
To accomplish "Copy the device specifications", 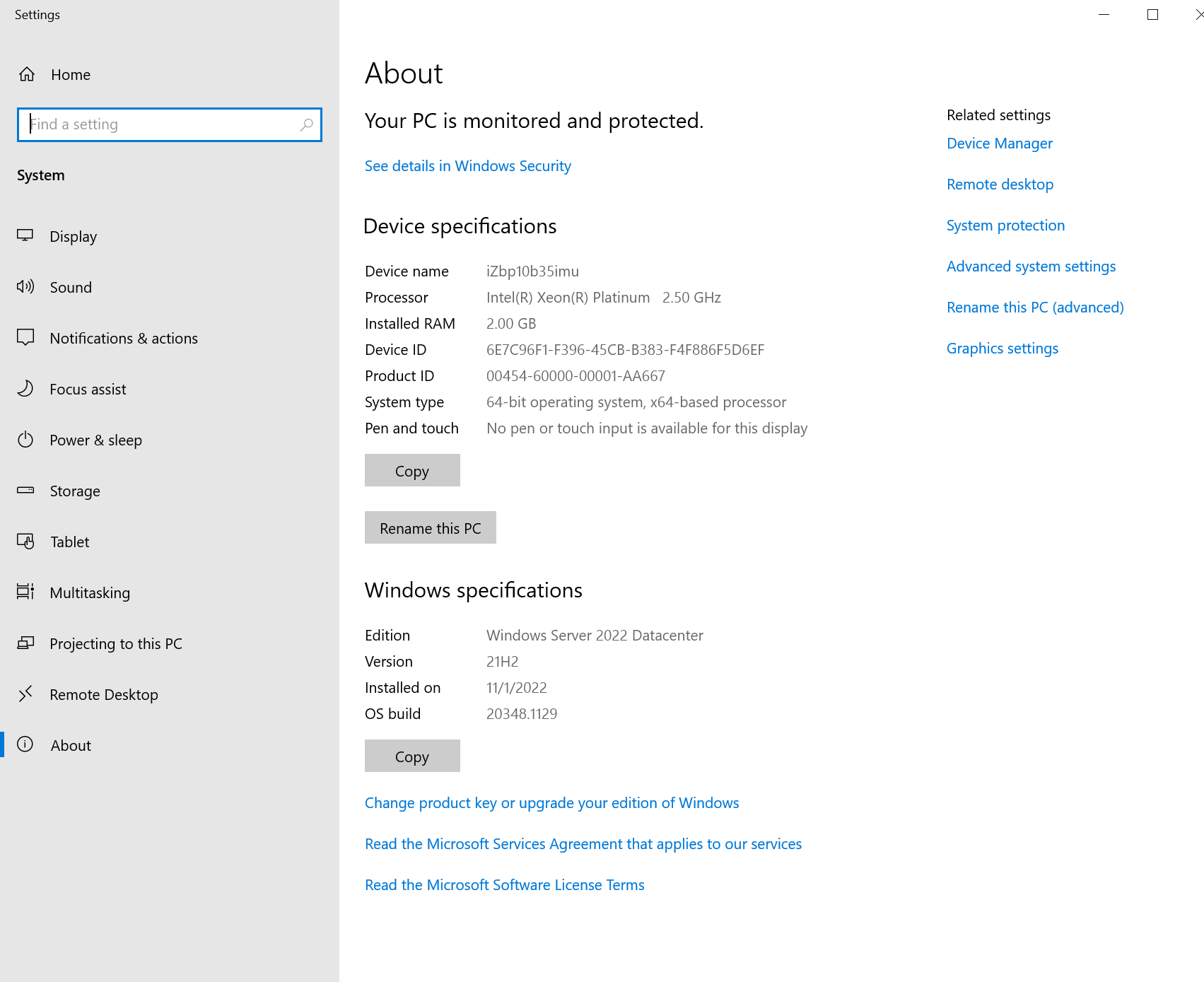I will 412,471.
